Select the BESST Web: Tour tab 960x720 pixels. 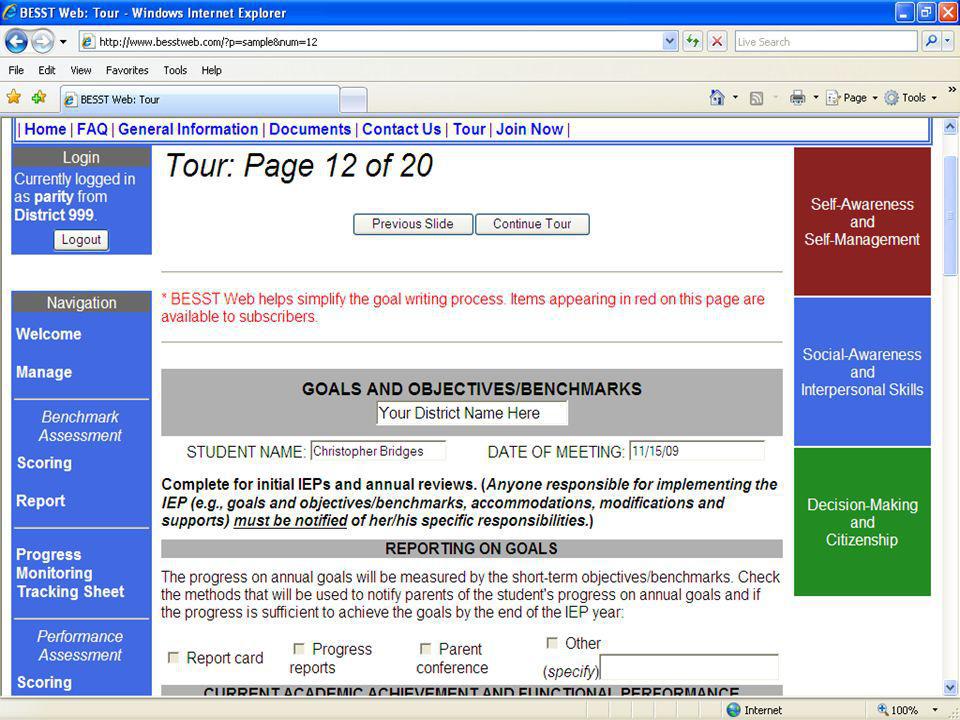coord(200,99)
